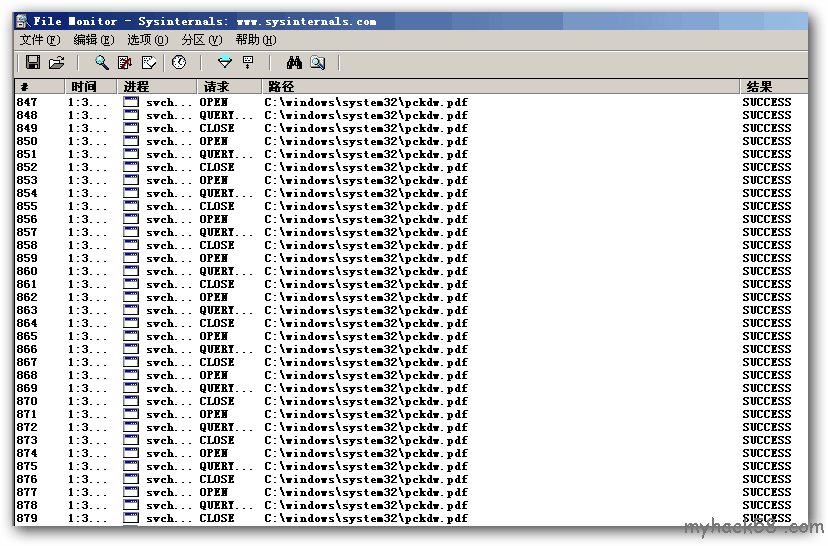This screenshot has width=828, height=546.
Task: Click CLOSE request in row 864
Action: (217, 323)
